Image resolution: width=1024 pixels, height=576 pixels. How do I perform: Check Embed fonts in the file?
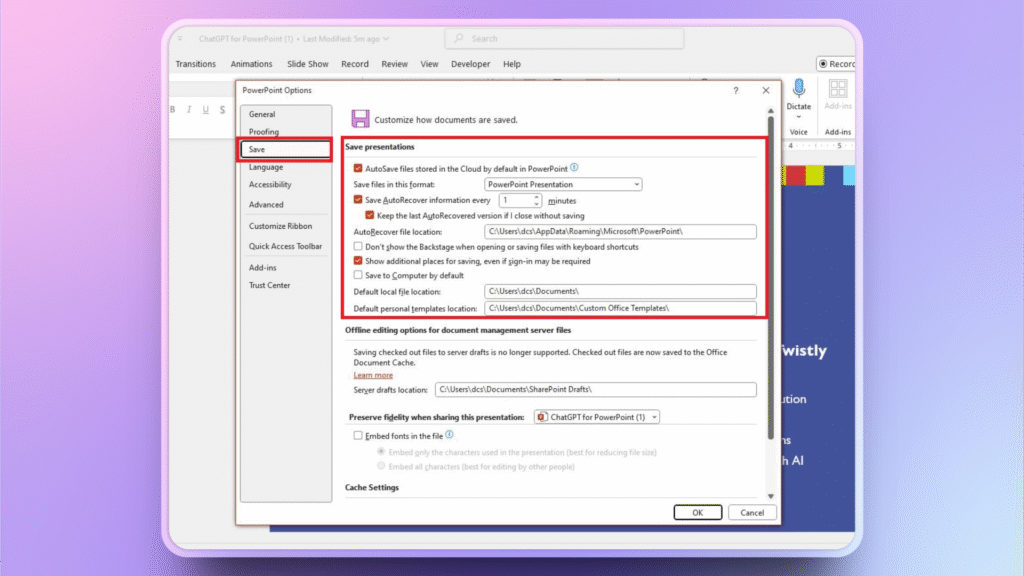pos(357,435)
